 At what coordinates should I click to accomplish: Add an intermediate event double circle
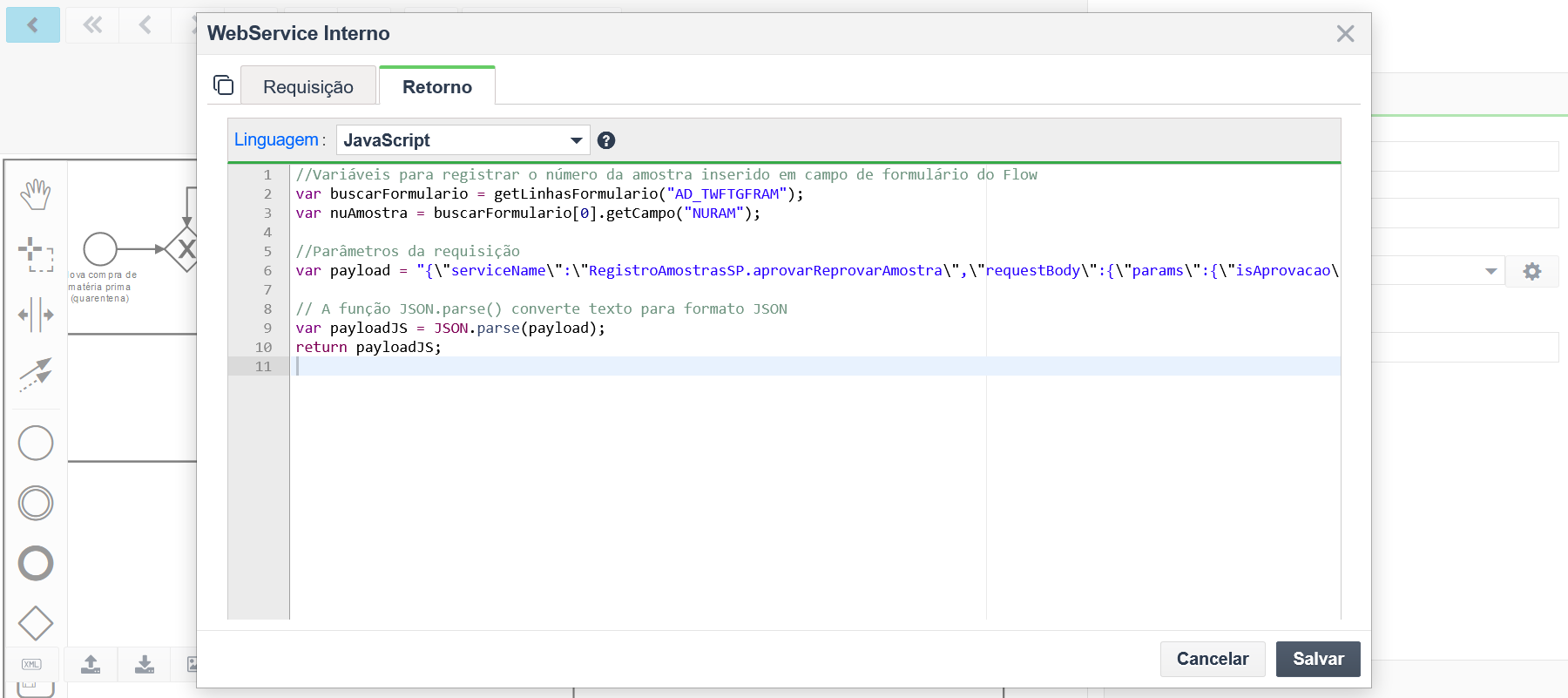[36, 503]
